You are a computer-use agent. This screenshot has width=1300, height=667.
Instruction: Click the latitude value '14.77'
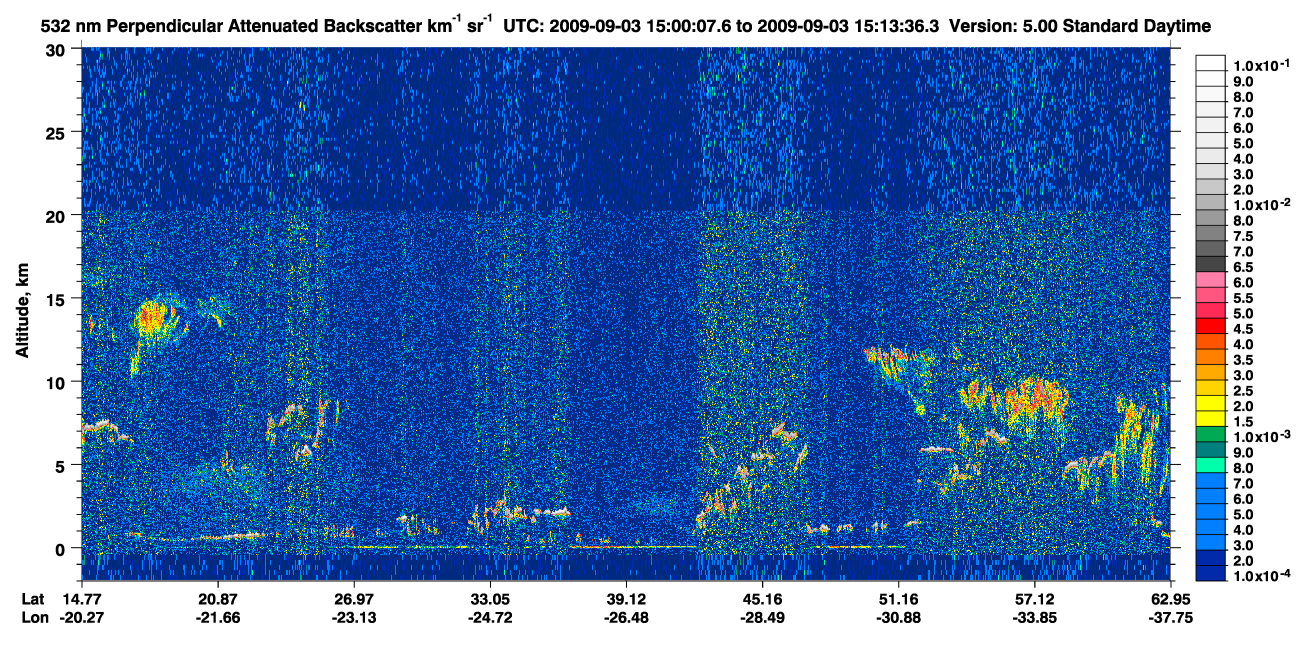tap(81, 598)
